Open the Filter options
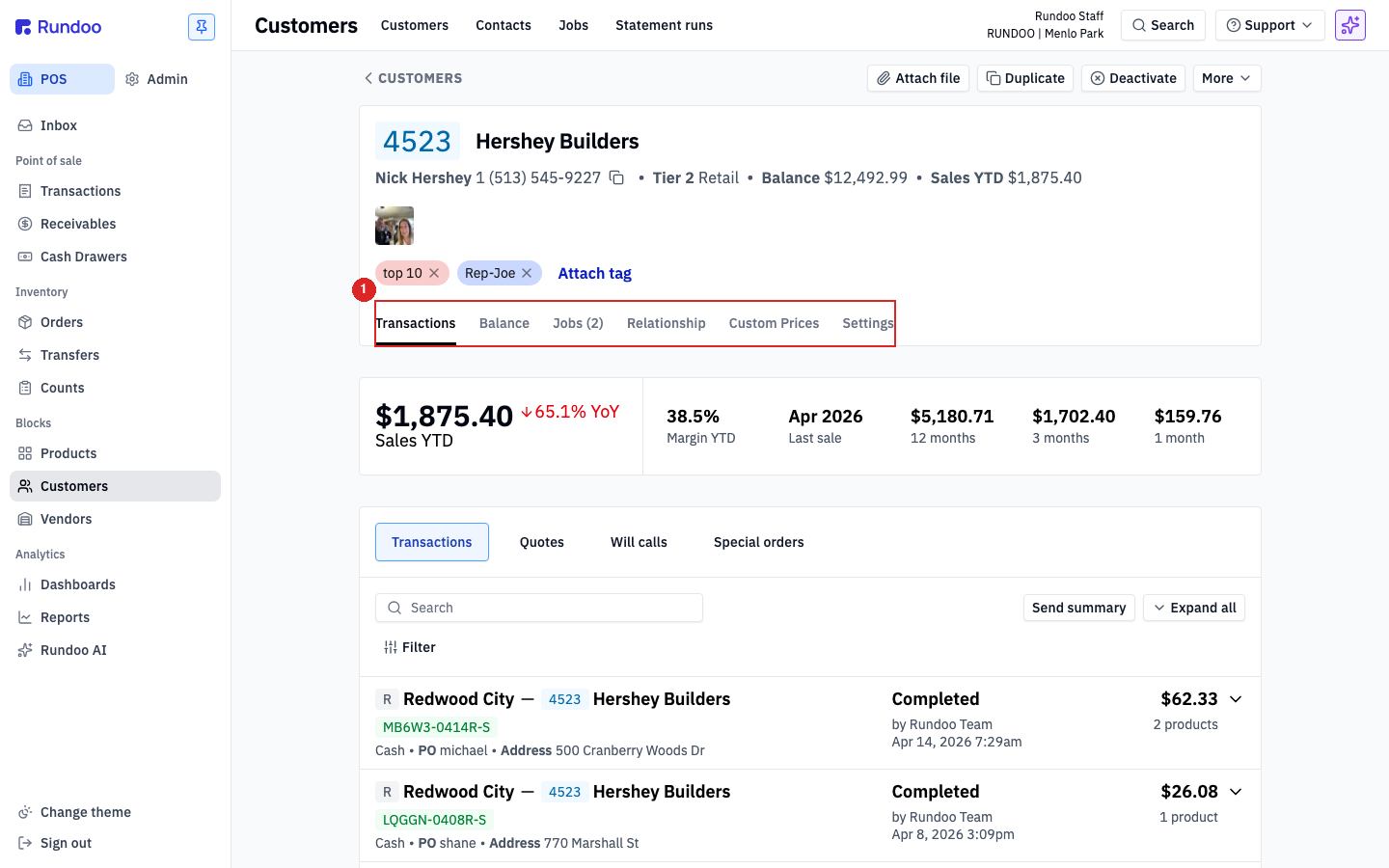The width and height of the screenshot is (1389, 868). (410, 647)
